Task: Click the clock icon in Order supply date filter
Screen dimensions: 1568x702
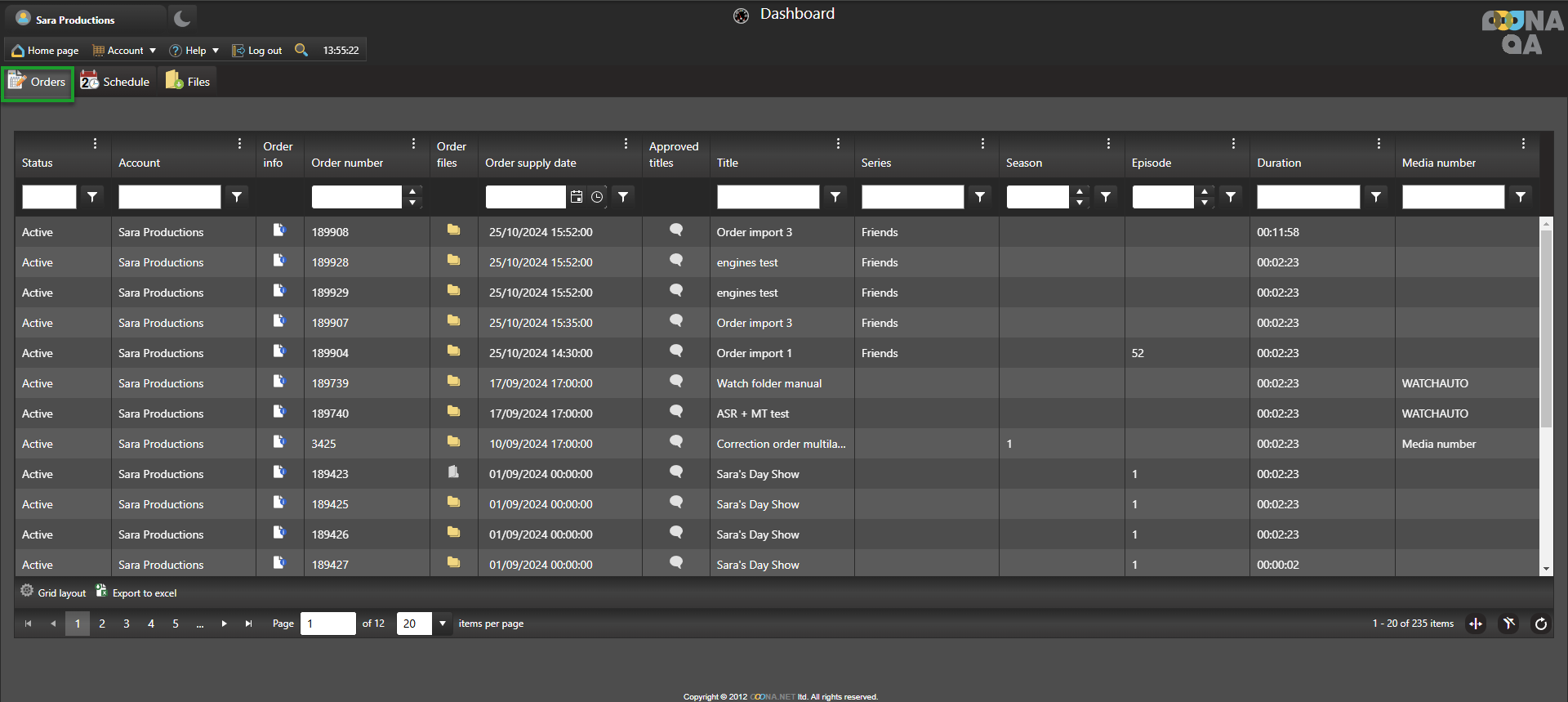Action: coord(597,197)
